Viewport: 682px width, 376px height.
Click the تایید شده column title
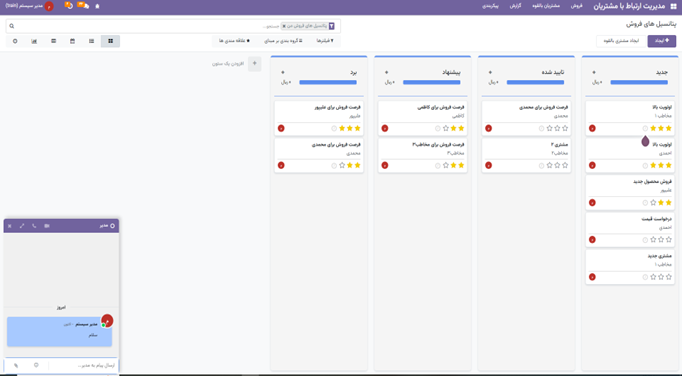[553, 72]
